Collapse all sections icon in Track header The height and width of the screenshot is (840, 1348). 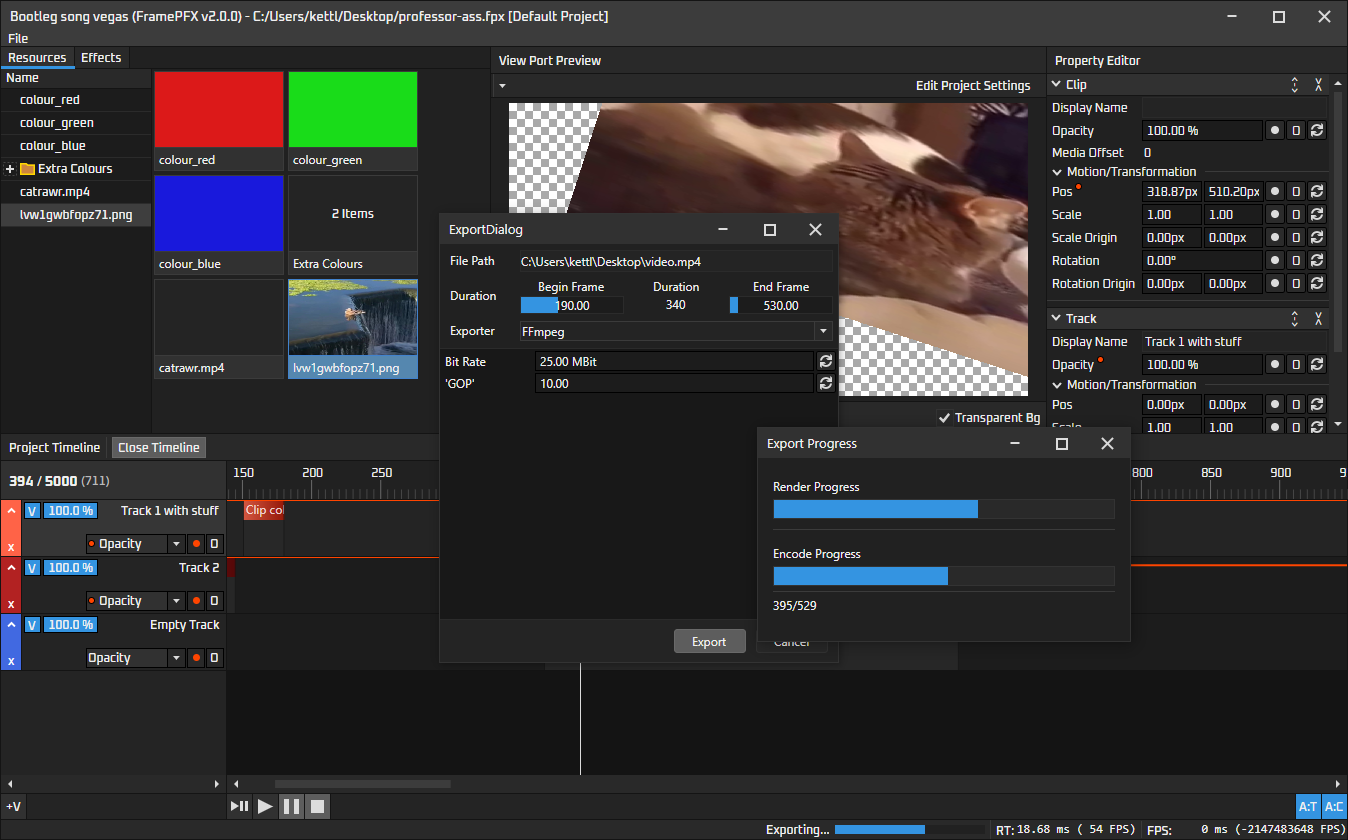[x=1318, y=318]
